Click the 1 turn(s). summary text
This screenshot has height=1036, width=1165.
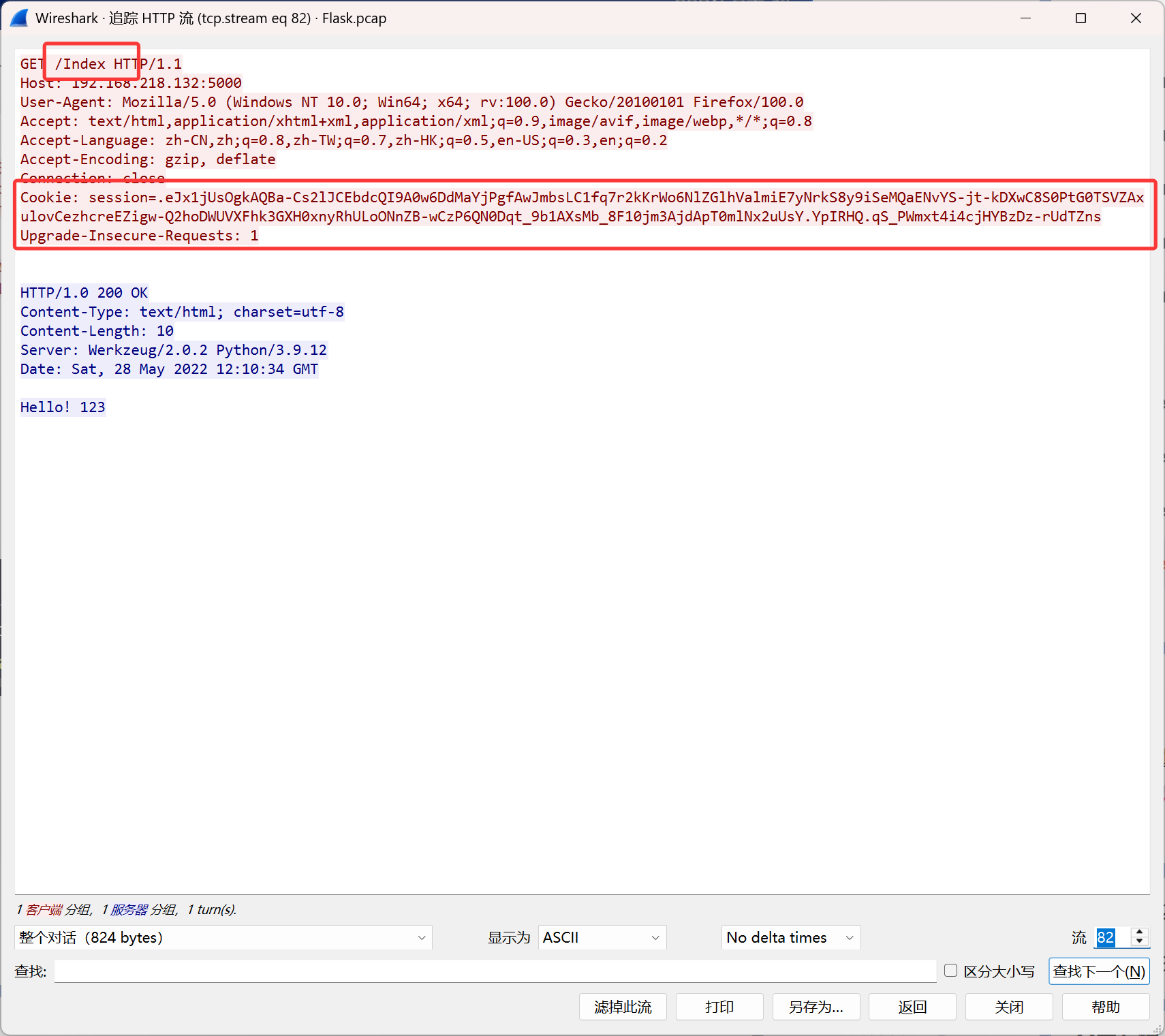(x=212, y=909)
